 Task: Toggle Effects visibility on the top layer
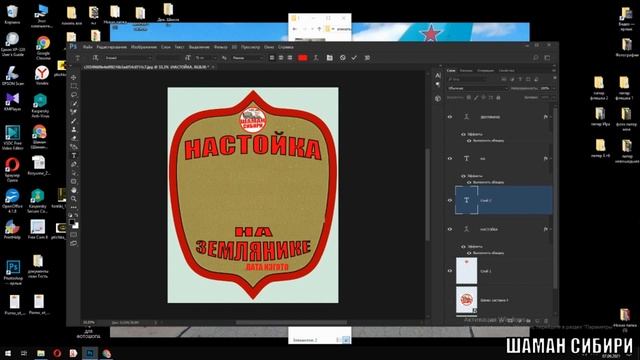click(x=463, y=134)
